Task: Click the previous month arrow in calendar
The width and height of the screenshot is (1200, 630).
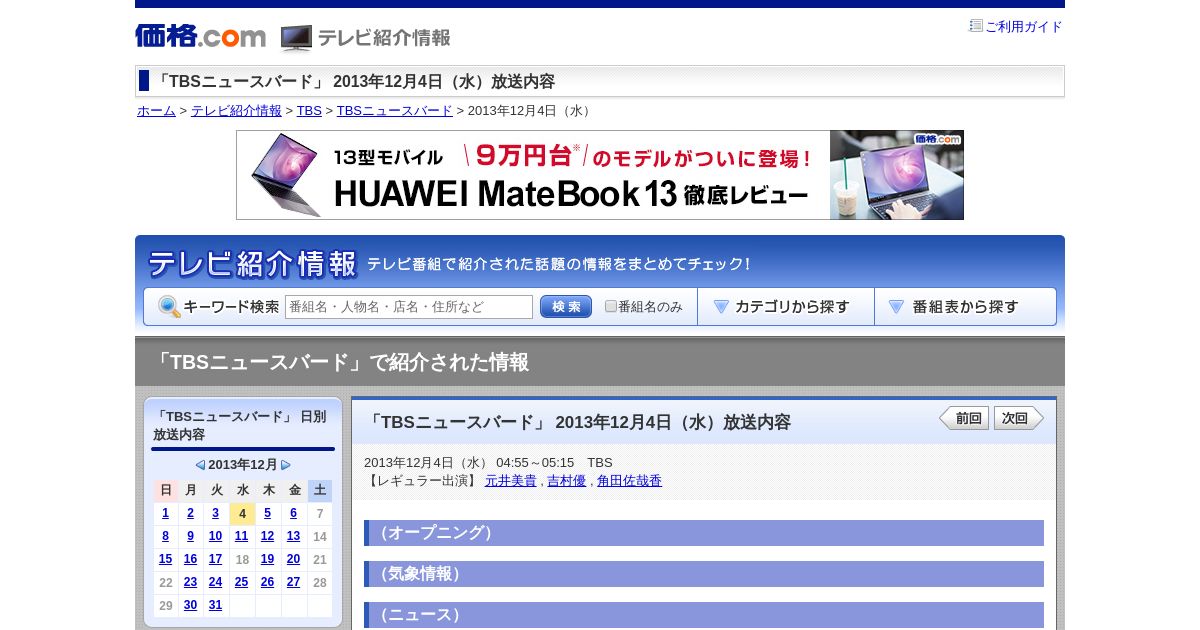Action: (x=200, y=465)
